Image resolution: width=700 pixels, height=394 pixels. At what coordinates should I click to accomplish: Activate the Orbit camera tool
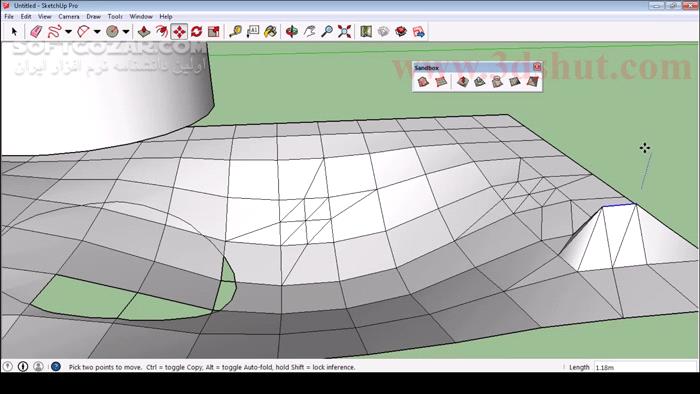pos(292,32)
